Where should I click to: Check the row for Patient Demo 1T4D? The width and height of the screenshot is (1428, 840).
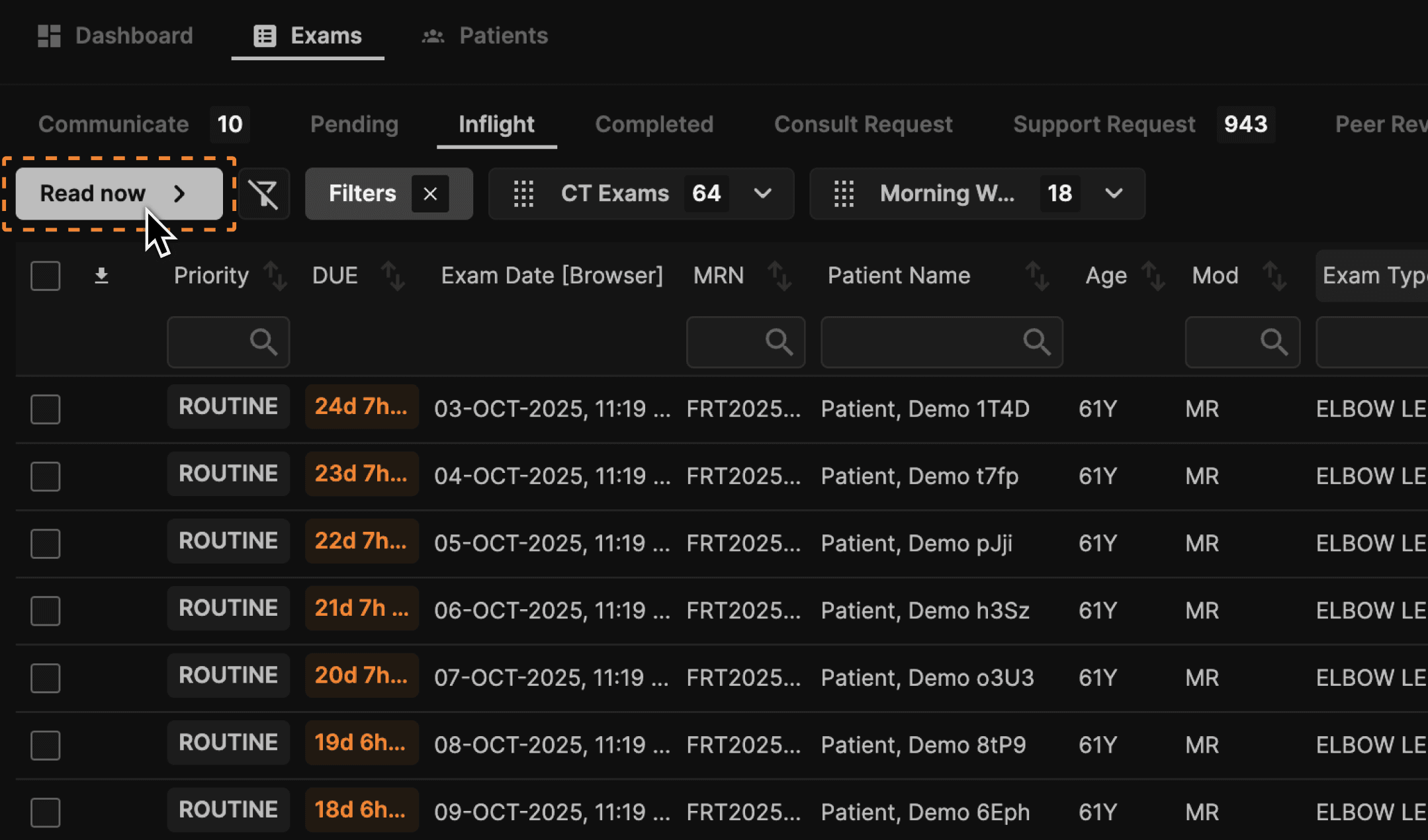[46, 409]
